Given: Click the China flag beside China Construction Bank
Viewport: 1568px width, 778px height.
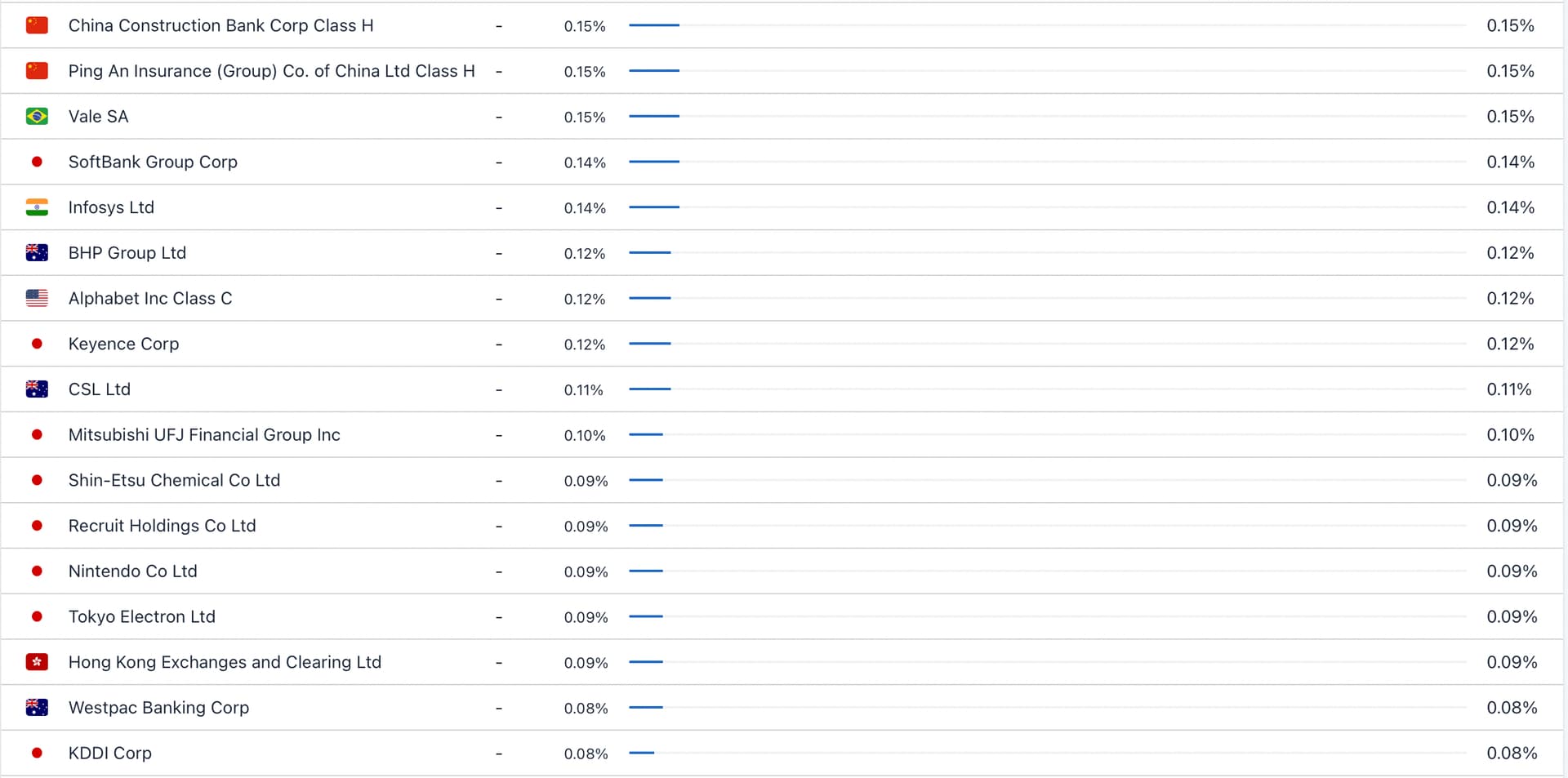Looking at the screenshot, I should pos(37,25).
